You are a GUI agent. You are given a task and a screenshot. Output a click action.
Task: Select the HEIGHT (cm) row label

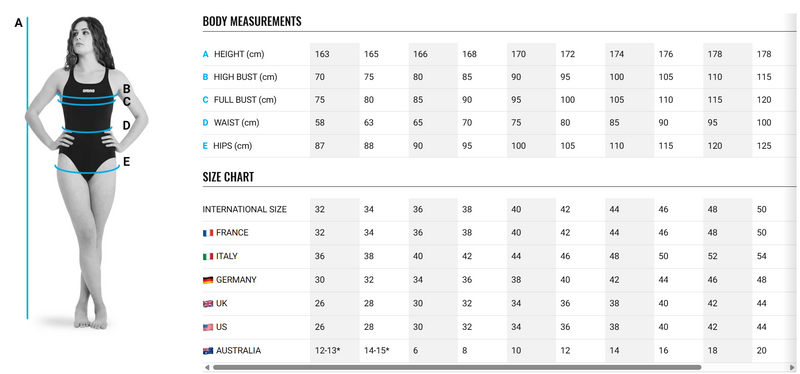pyautogui.click(x=239, y=54)
